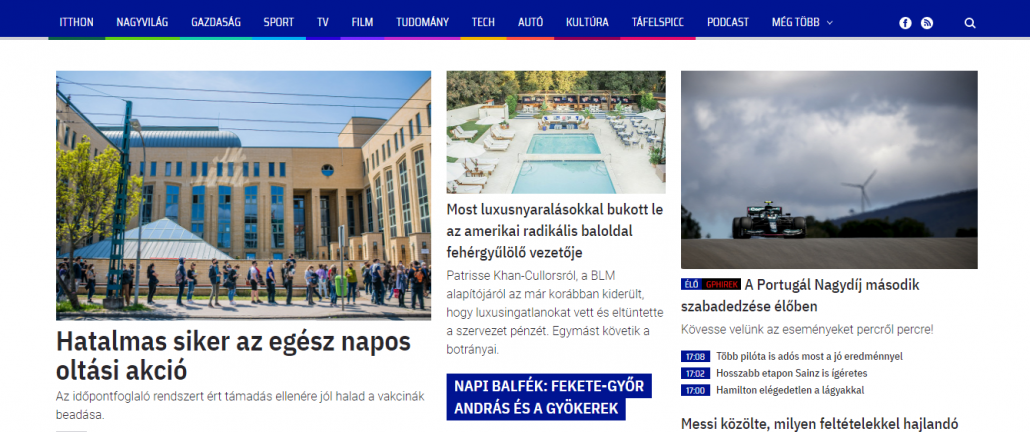Open 'Messi közölte, milyen feltételekkel hajlandó' headline
Viewport: 1030px width, 432px height.
click(x=820, y=423)
